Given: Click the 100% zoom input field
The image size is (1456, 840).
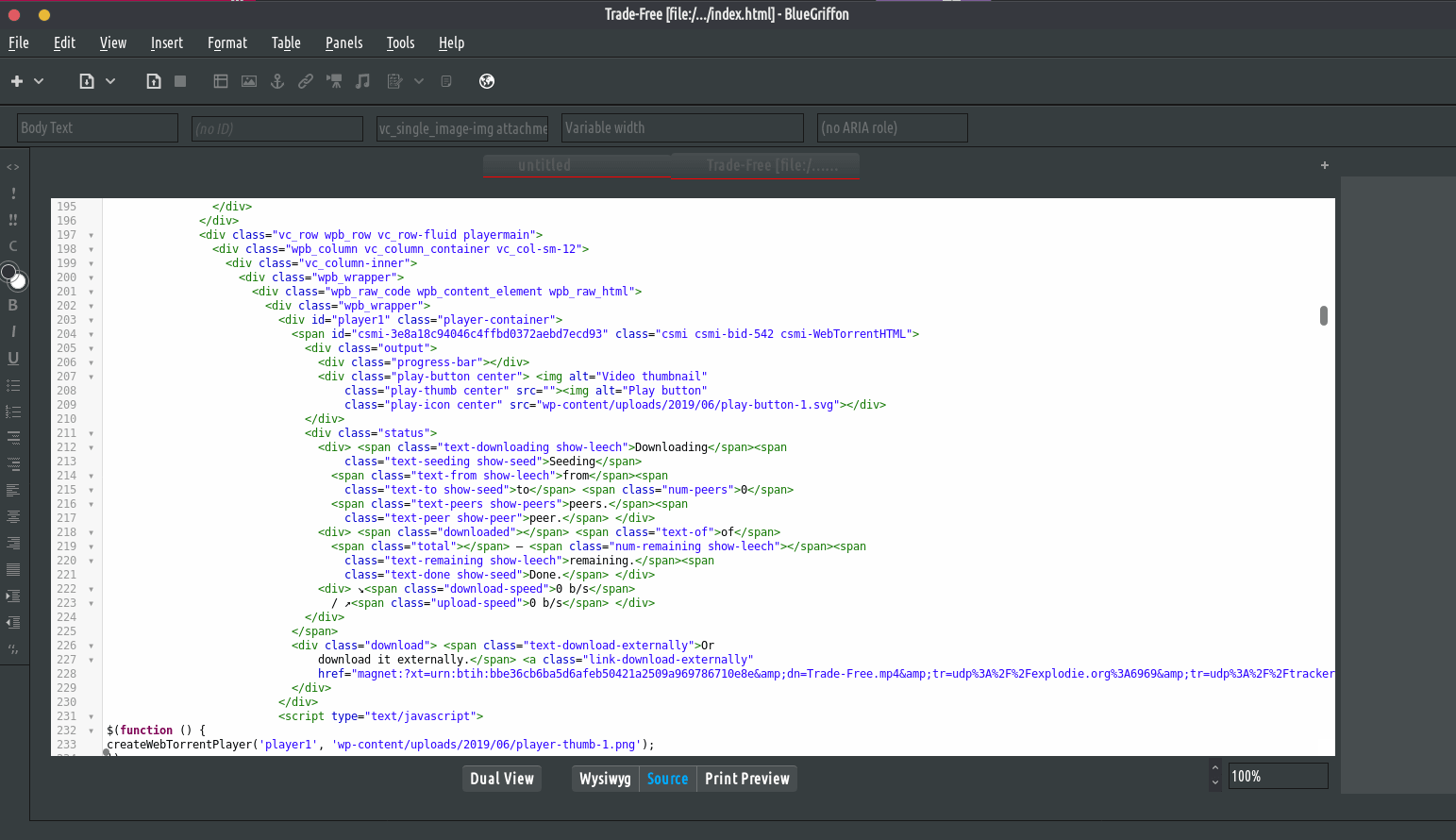Looking at the screenshot, I should pos(1277,776).
